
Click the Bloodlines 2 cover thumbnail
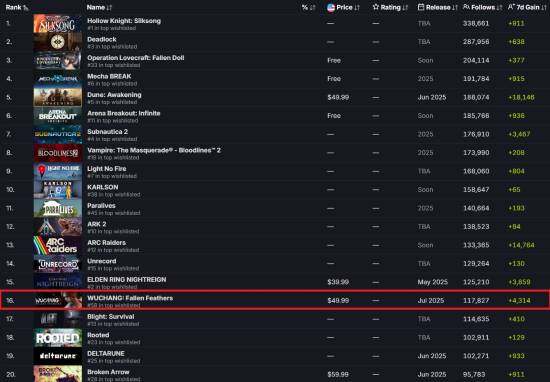(x=58, y=153)
